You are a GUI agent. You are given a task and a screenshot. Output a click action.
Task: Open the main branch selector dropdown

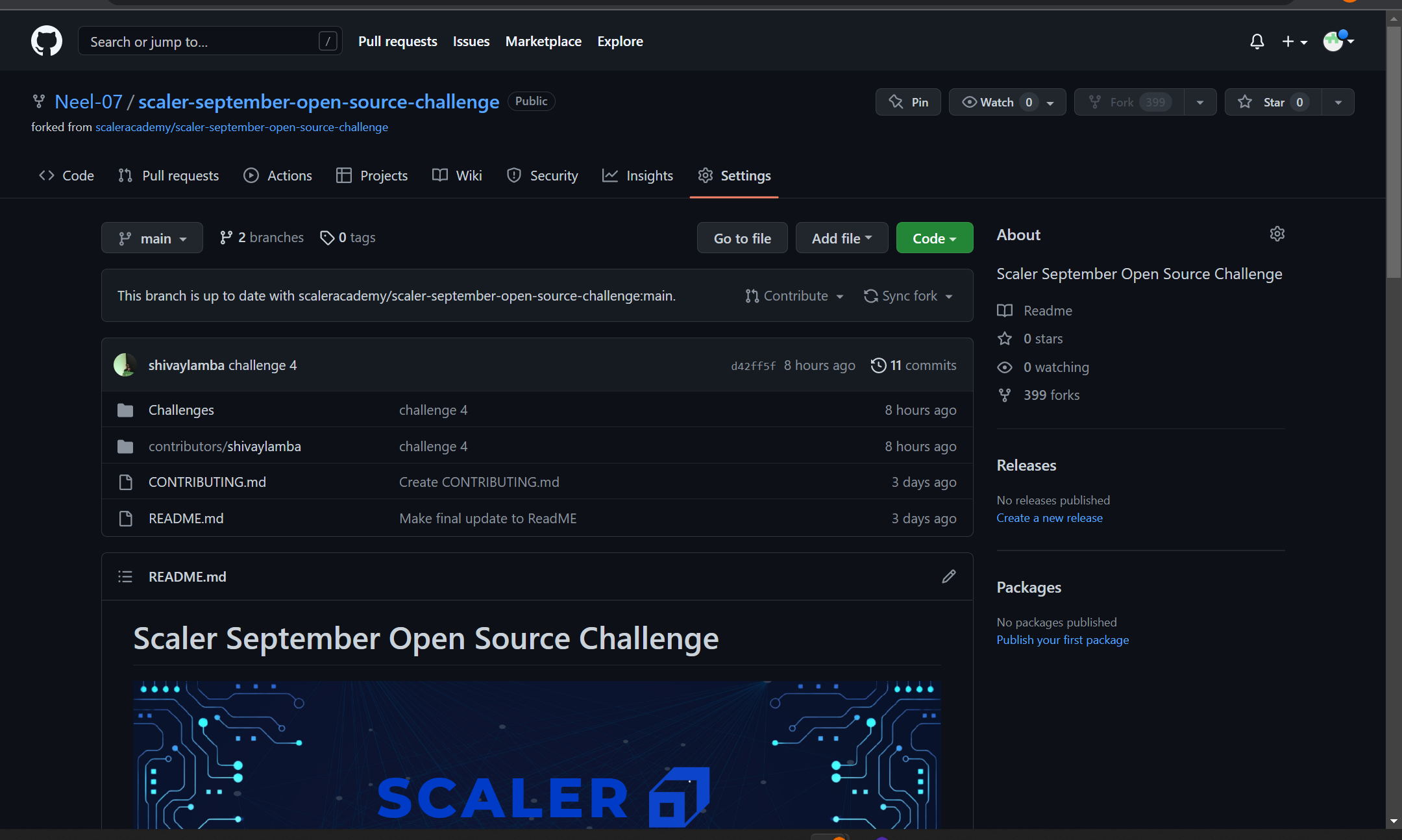point(152,238)
